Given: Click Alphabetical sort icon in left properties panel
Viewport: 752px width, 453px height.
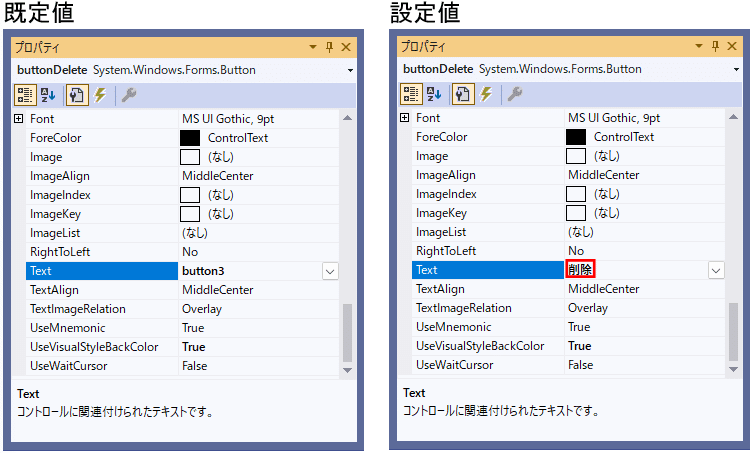Looking at the screenshot, I should click(x=48, y=95).
